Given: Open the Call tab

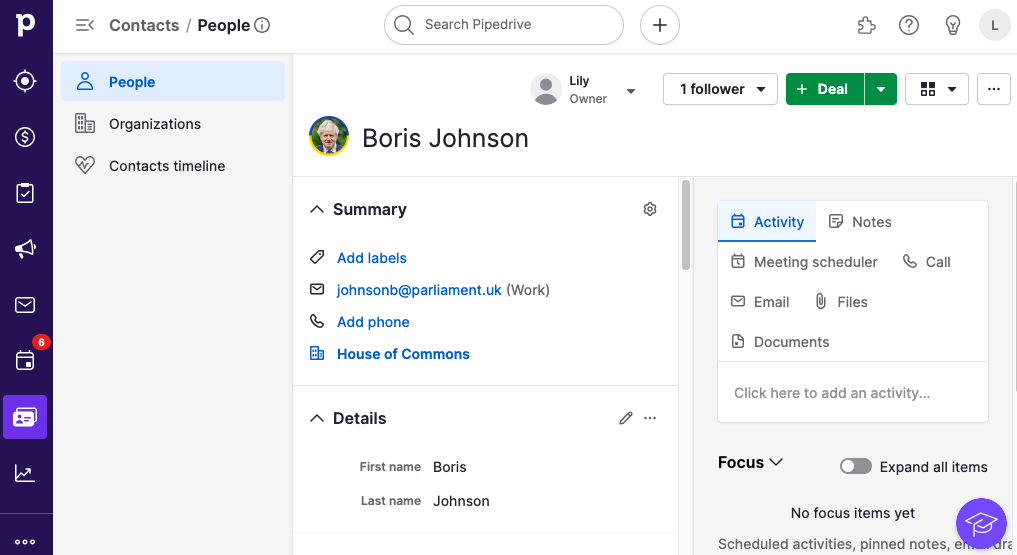Looking at the screenshot, I should (x=926, y=262).
